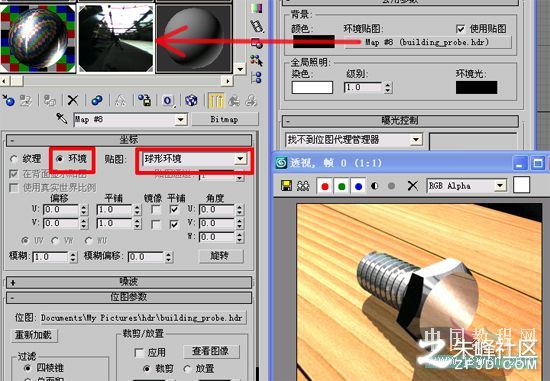This screenshot has height=381, width=550.
Task: Enable the red channel button
Action: (324, 186)
